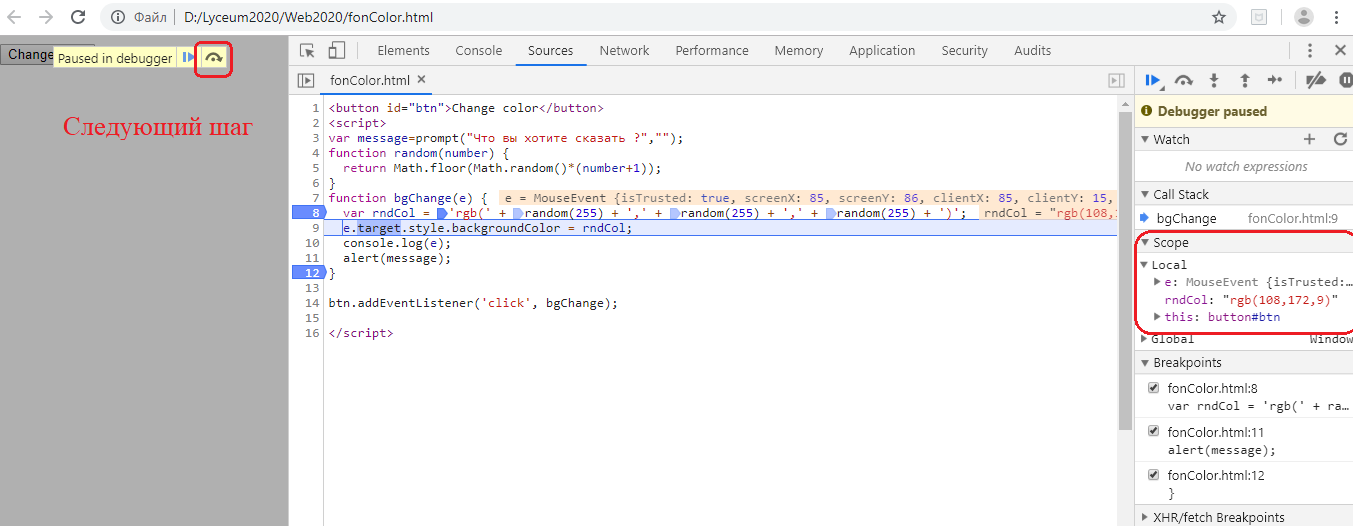The width and height of the screenshot is (1353, 526).
Task: Close the fonColor.html file tab
Action: click(x=421, y=80)
